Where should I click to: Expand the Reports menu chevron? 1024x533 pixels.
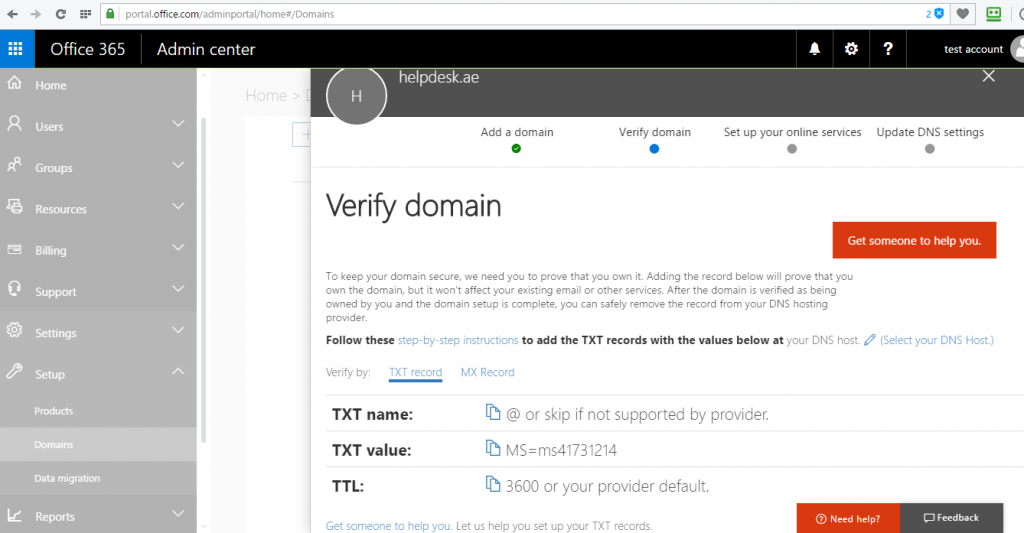pos(178,513)
